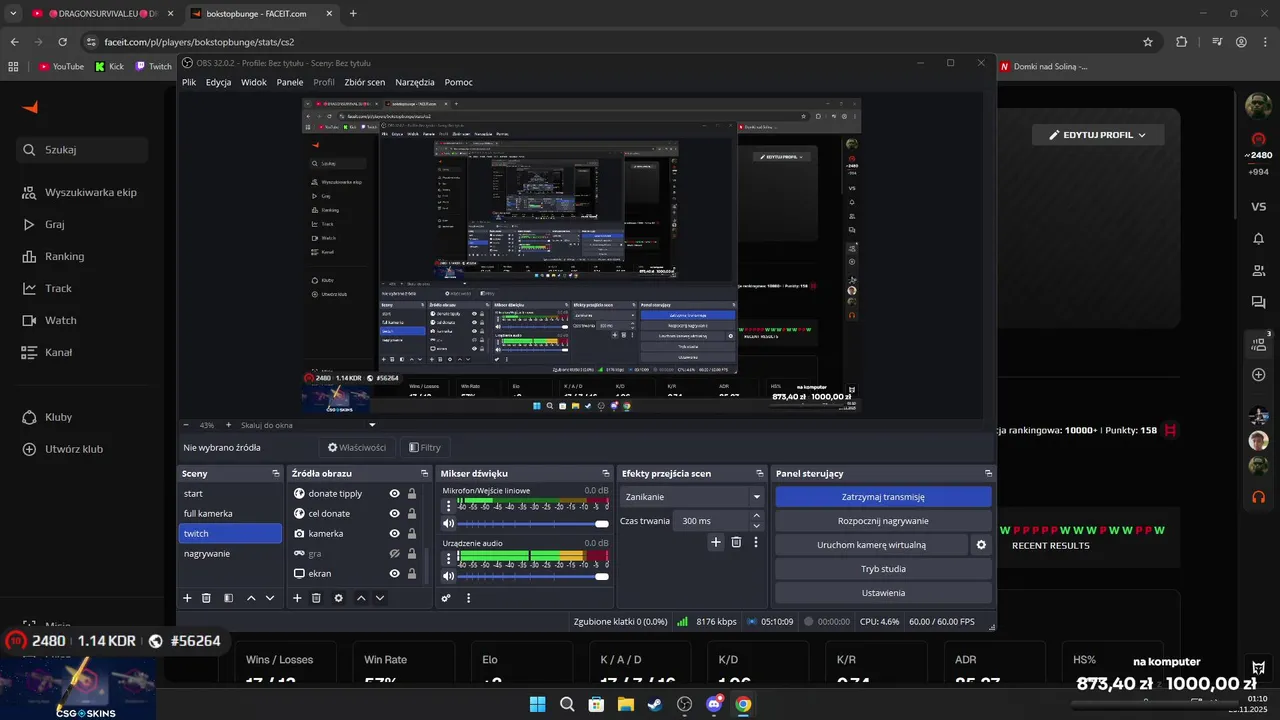
Task: Open Skaluj do okna scaling dropdown
Action: 308,425
